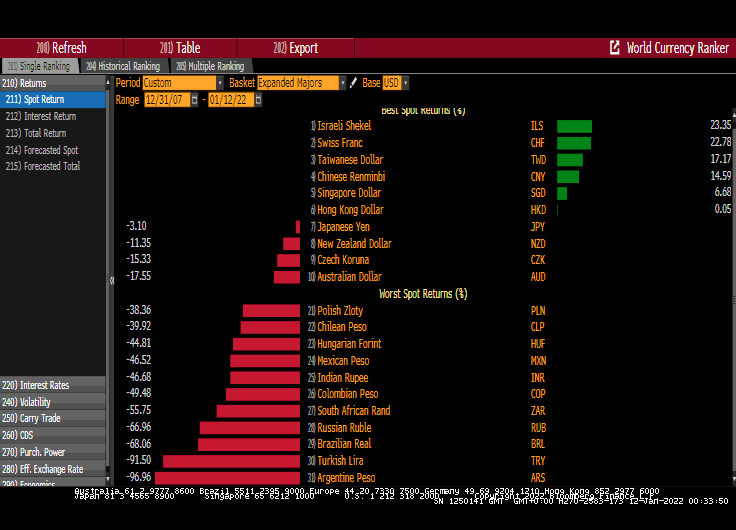This screenshot has width=736, height=530.
Task: Click the Indian Rupee row label
Action: pyautogui.click(x=343, y=377)
